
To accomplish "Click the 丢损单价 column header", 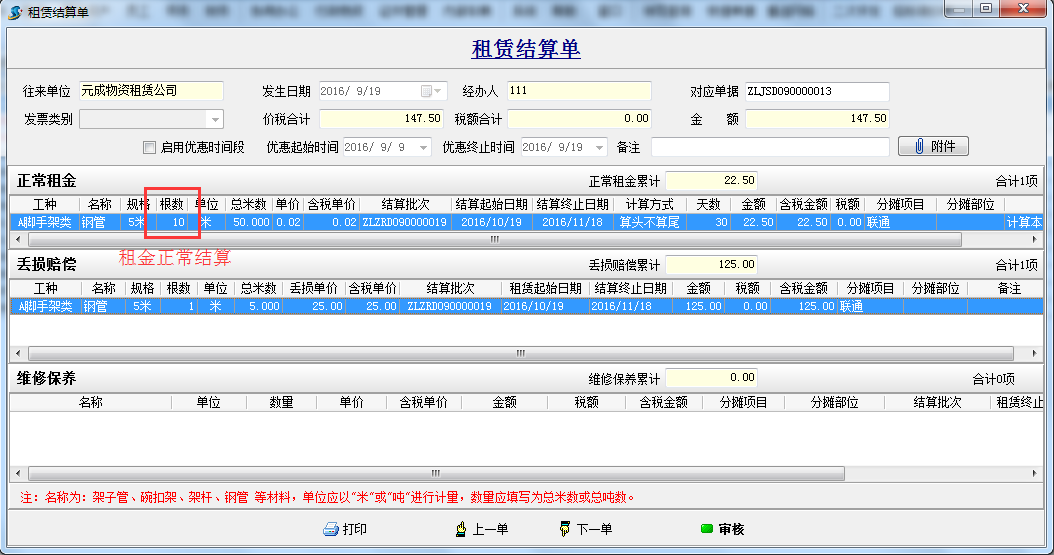I will (x=315, y=288).
